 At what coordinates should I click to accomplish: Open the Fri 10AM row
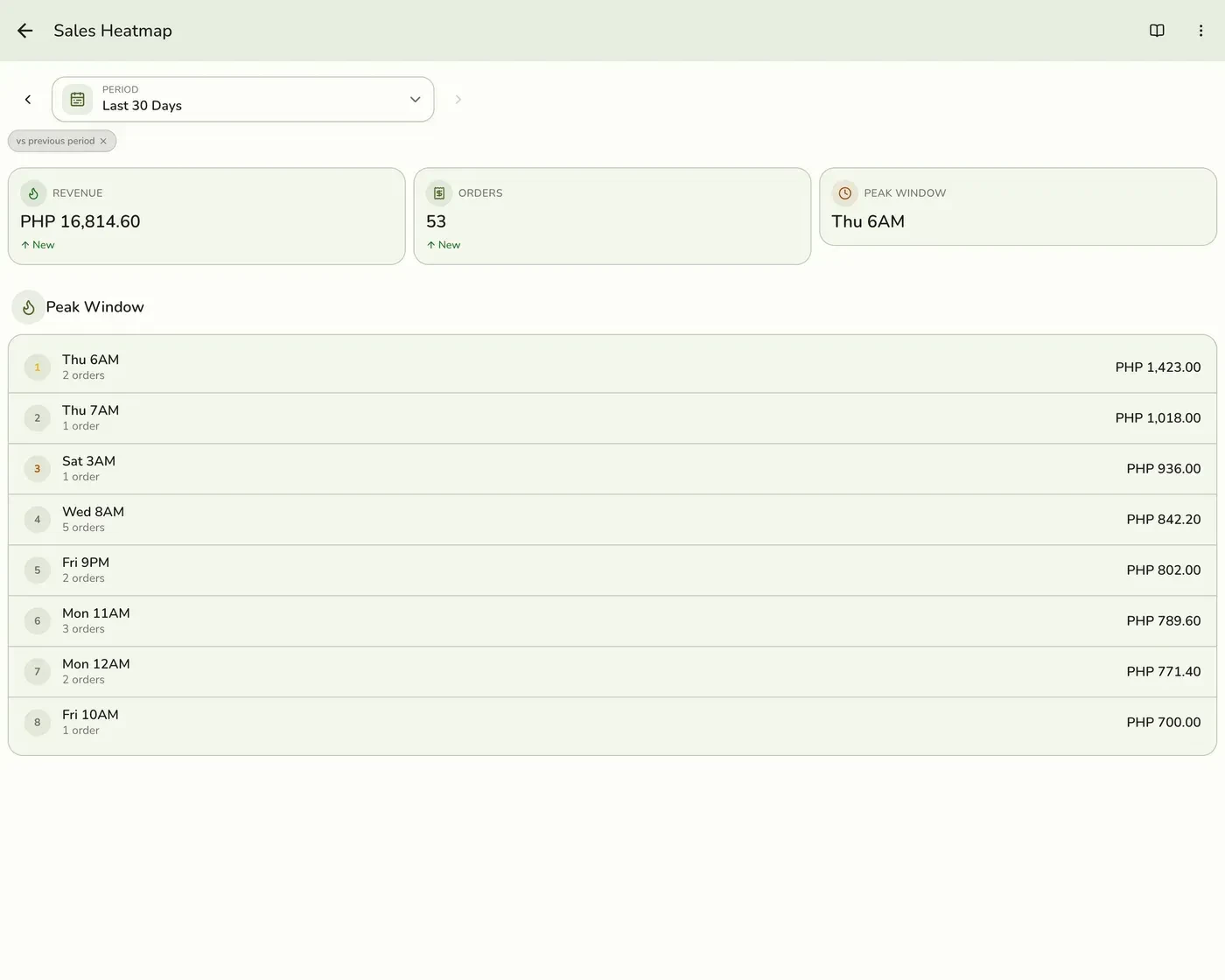(612, 723)
